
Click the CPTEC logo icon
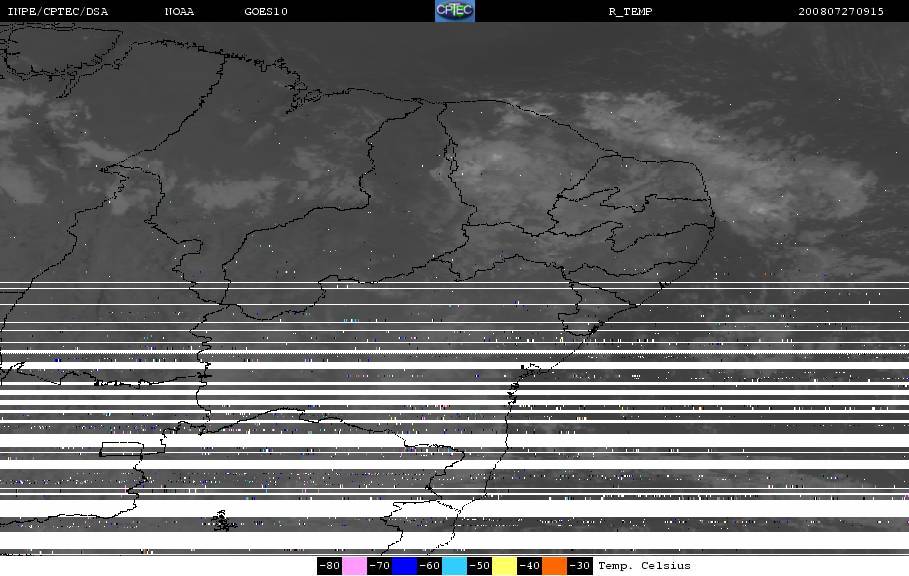click(x=454, y=11)
